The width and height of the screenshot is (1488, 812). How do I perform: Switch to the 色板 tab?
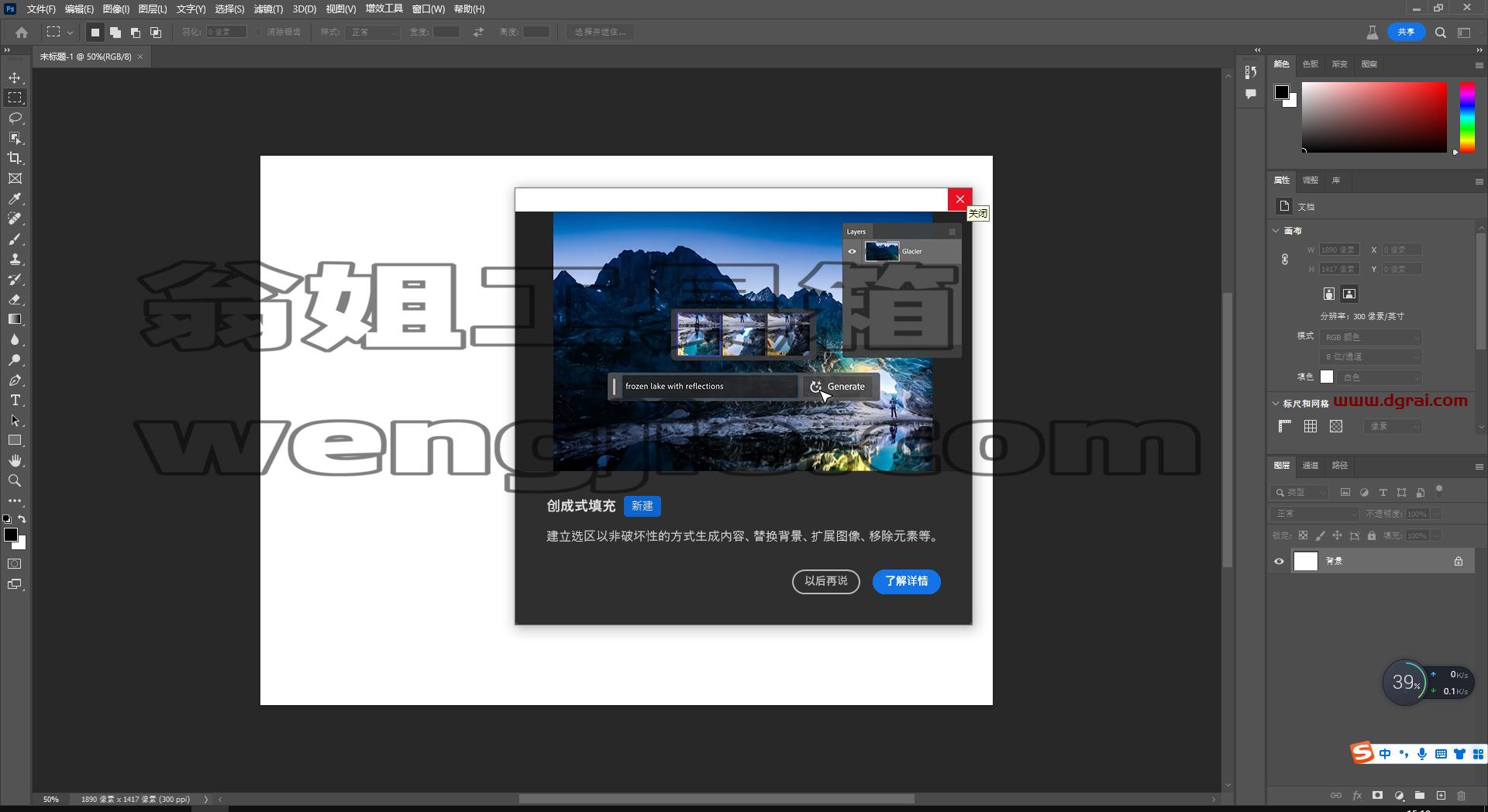tap(1311, 64)
